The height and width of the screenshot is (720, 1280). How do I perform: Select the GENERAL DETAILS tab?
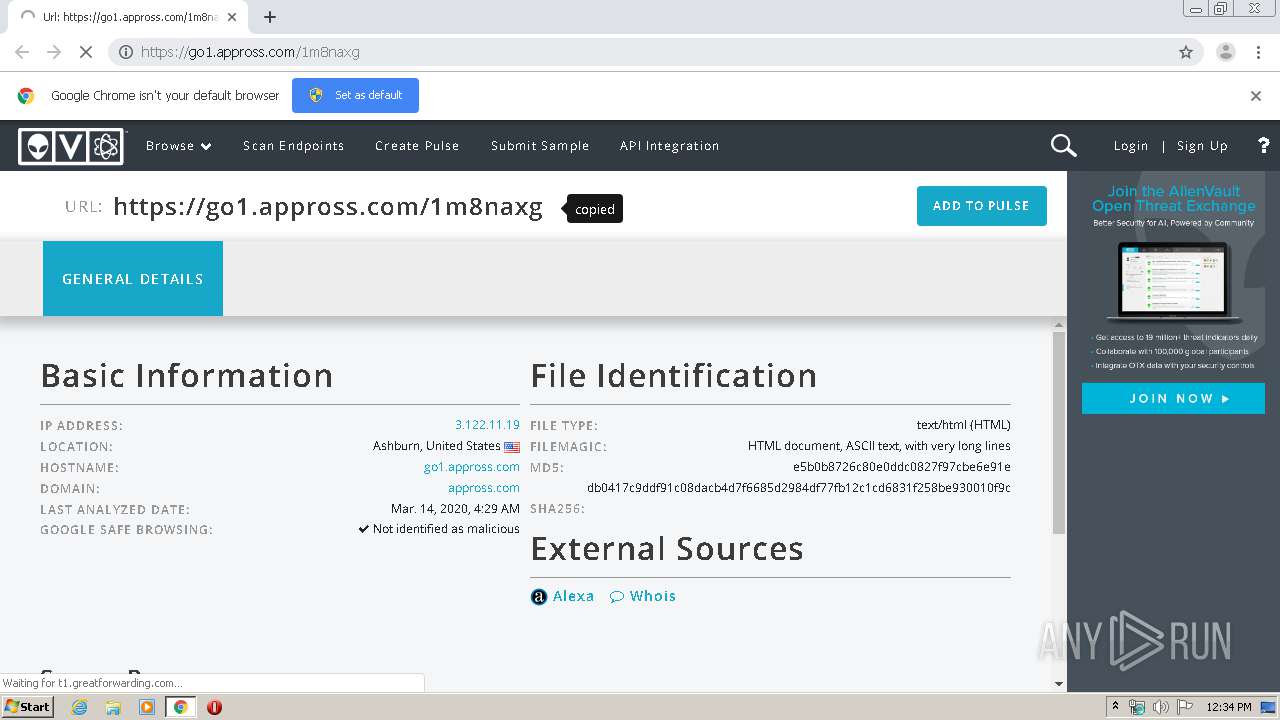133,279
